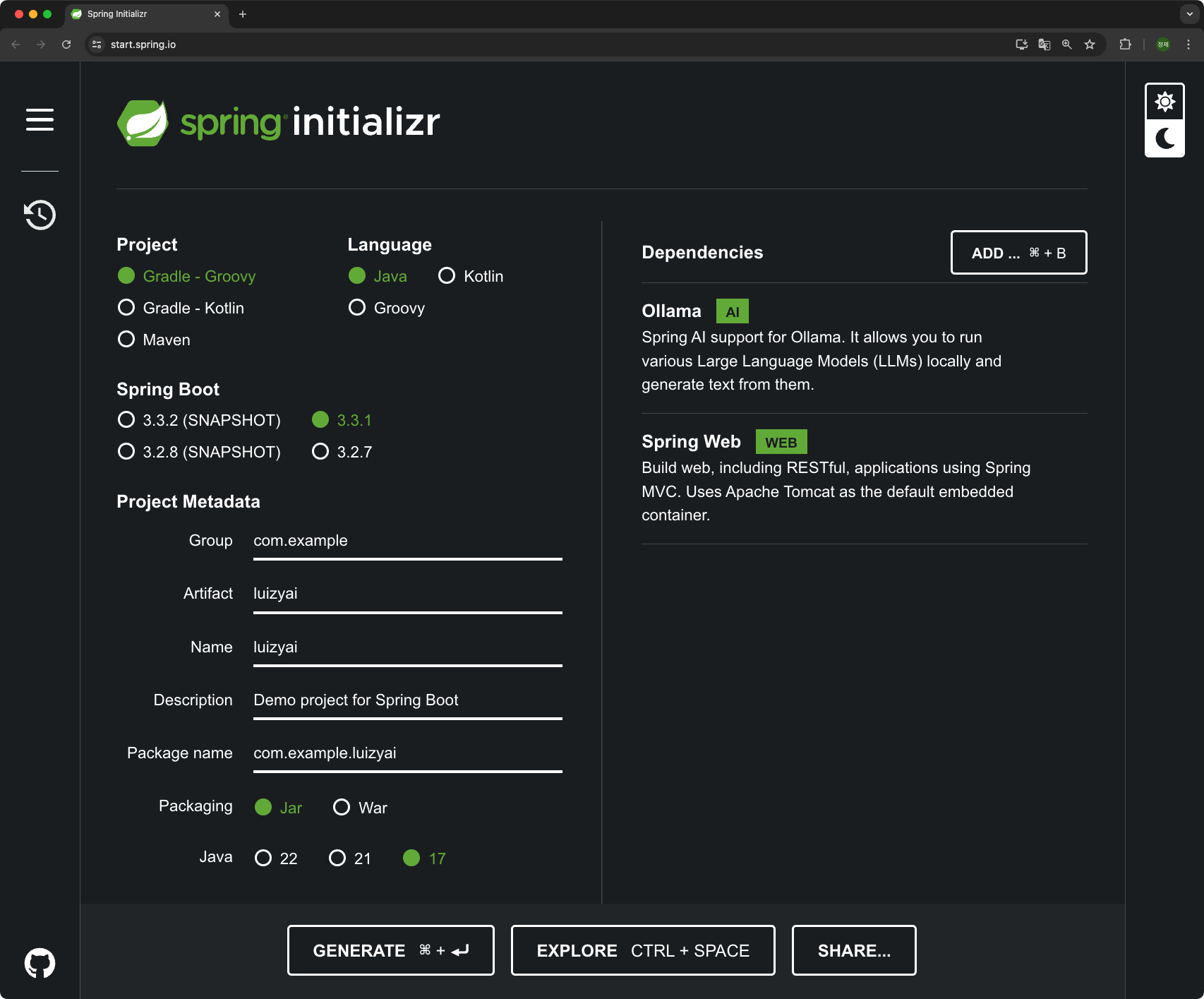The width and height of the screenshot is (1204, 999).
Task: Click the Description input field
Action: coord(408,701)
